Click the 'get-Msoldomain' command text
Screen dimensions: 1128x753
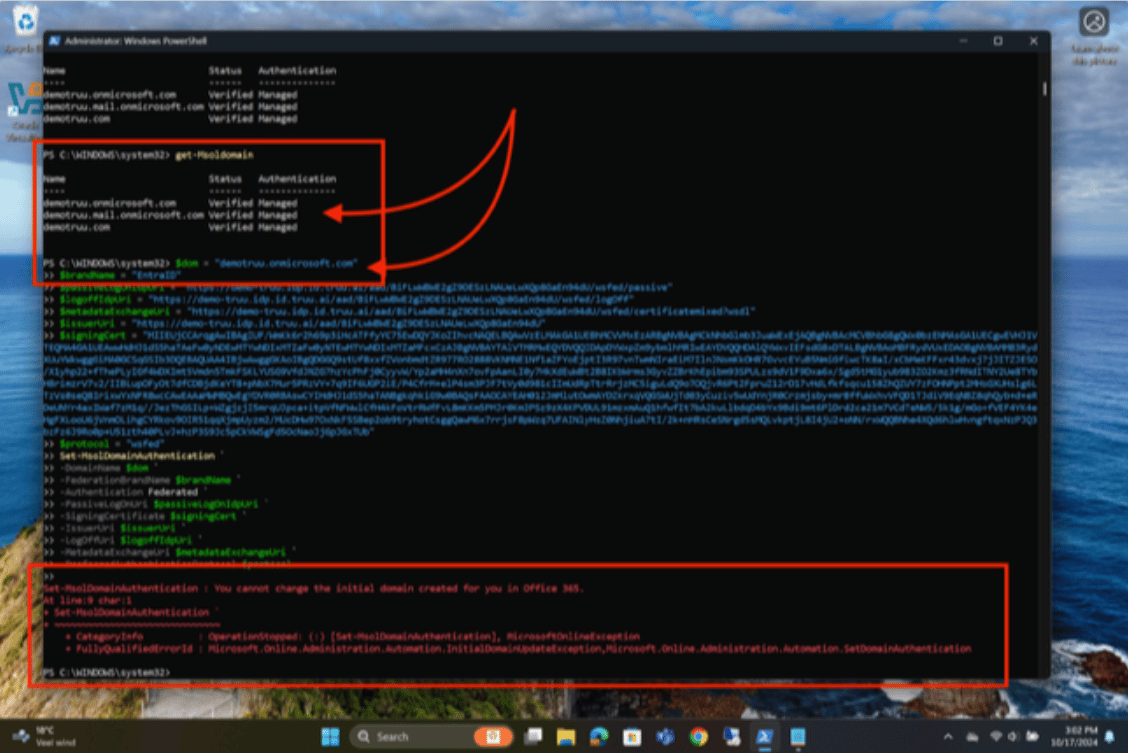point(214,155)
